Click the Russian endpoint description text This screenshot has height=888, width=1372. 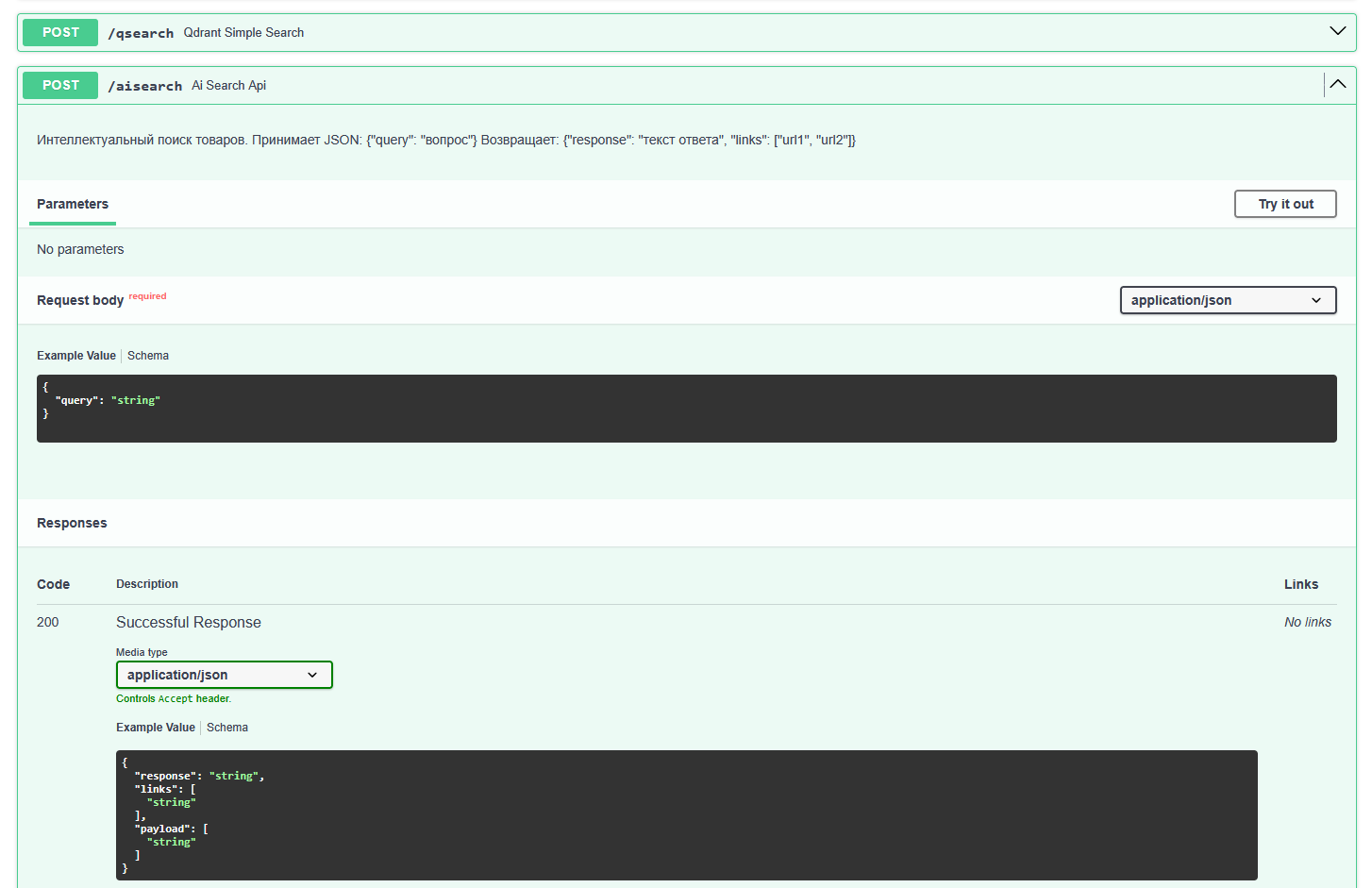pos(446,140)
